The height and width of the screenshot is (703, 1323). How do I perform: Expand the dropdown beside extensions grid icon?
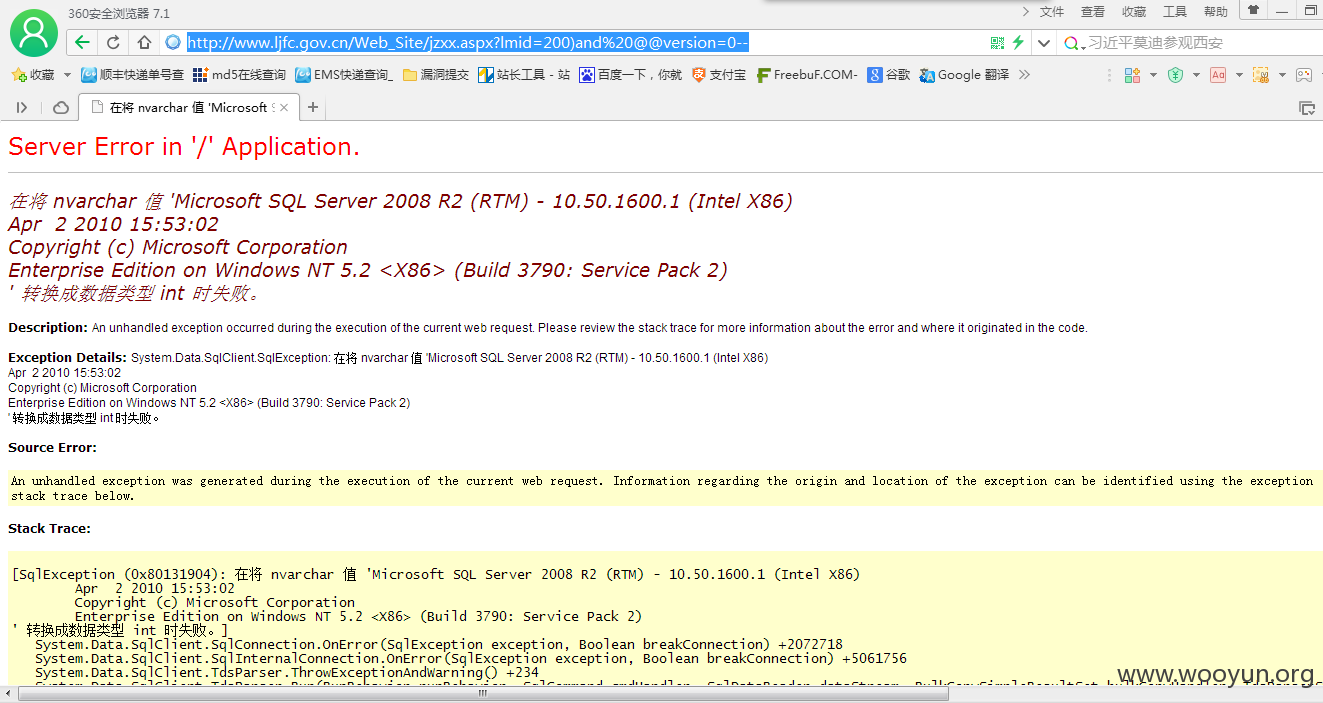coord(1153,75)
